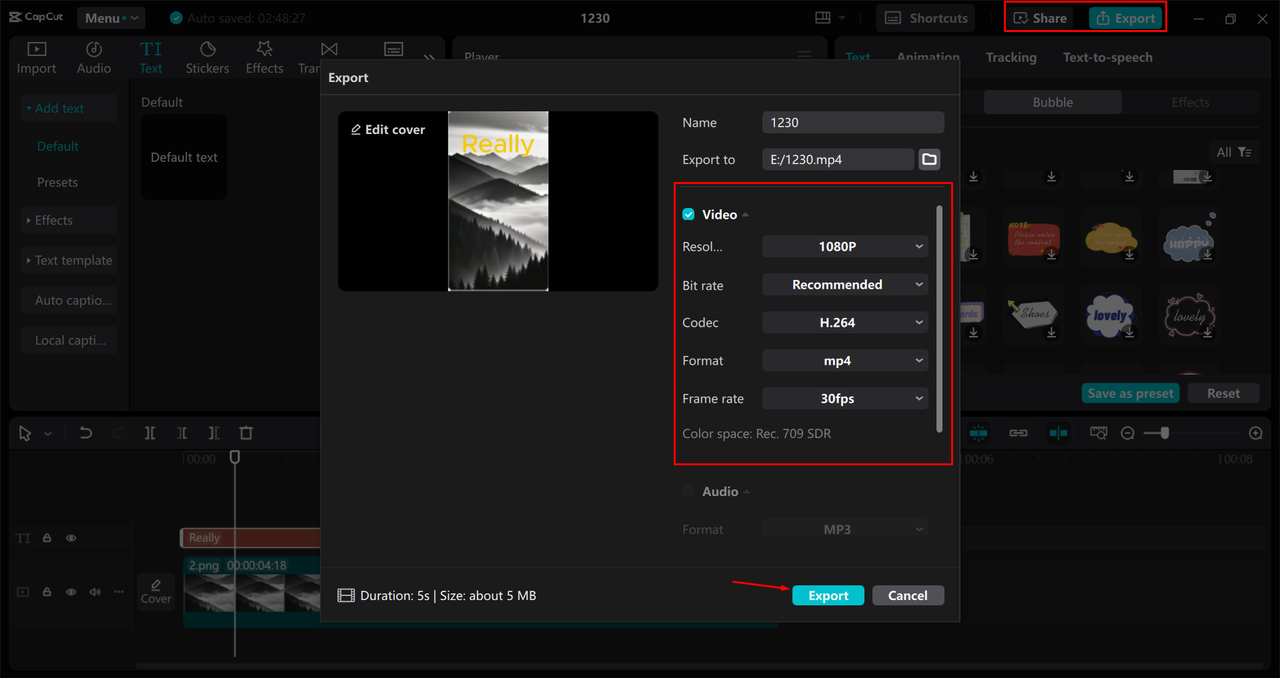Select Auto captions in sidebar
1280x678 pixels.
click(x=69, y=300)
